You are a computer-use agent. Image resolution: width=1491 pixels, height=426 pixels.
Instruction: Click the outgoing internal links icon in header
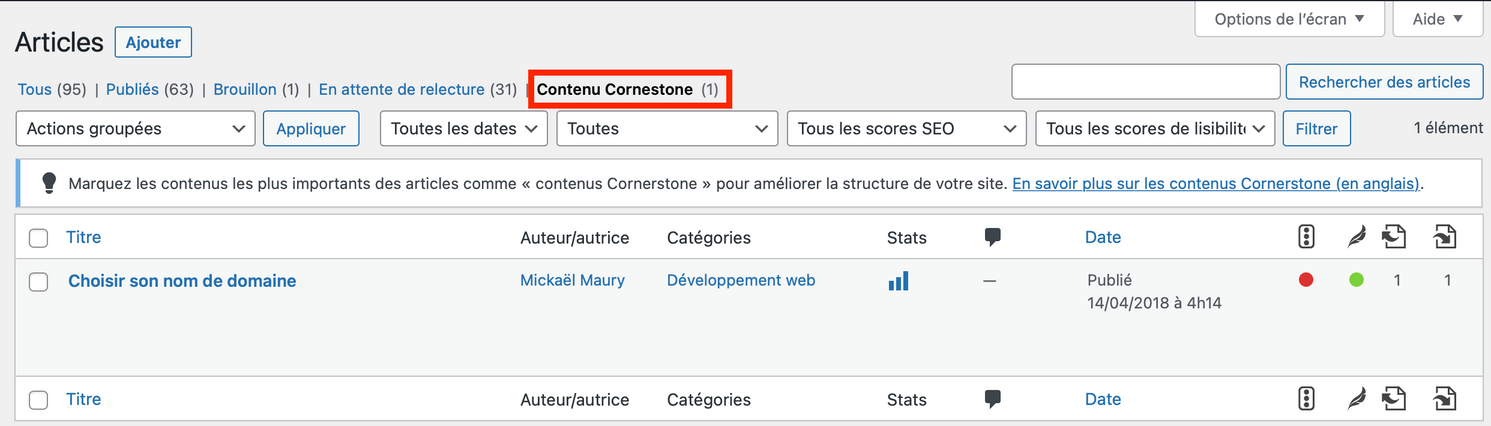(x=1394, y=237)
